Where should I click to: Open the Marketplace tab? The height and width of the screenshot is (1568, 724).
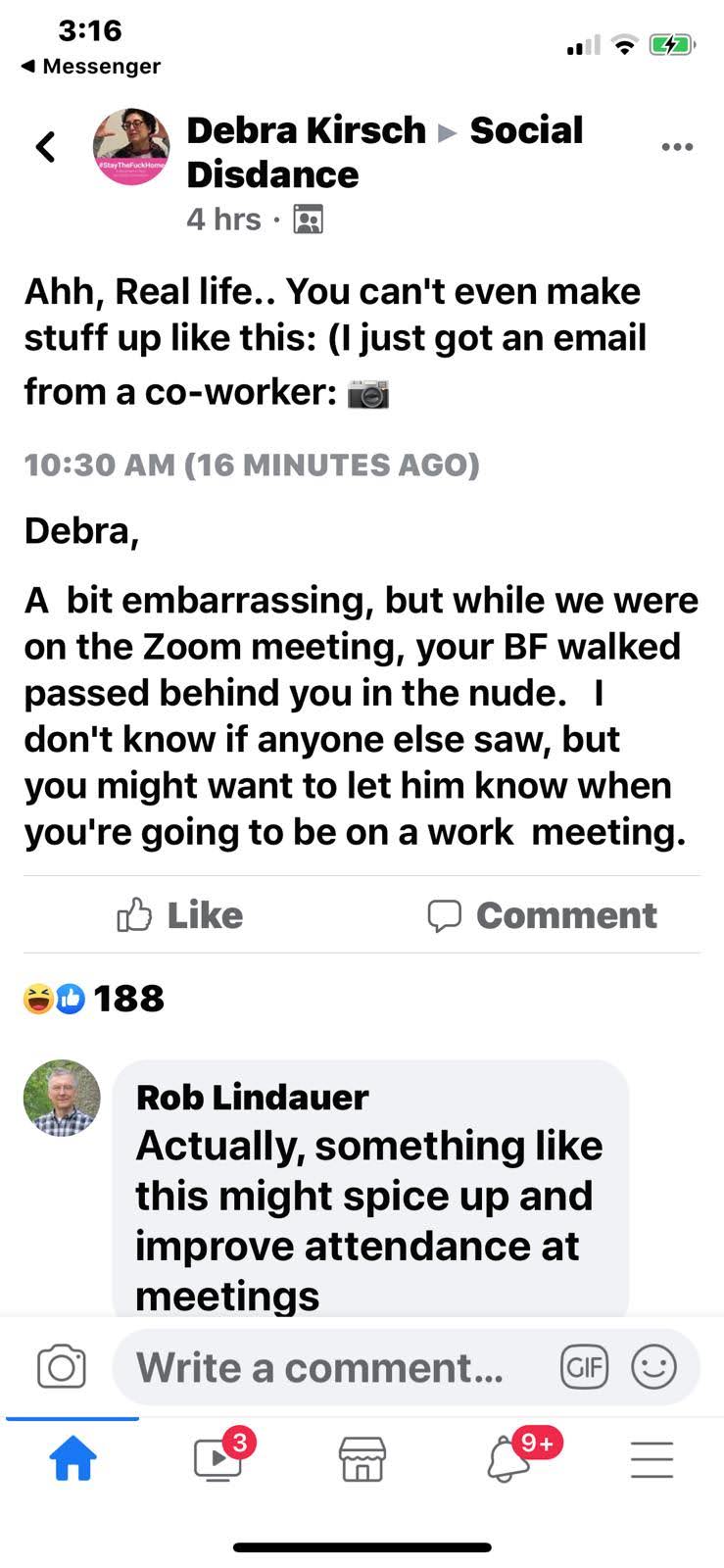[x=362, y=1459]
